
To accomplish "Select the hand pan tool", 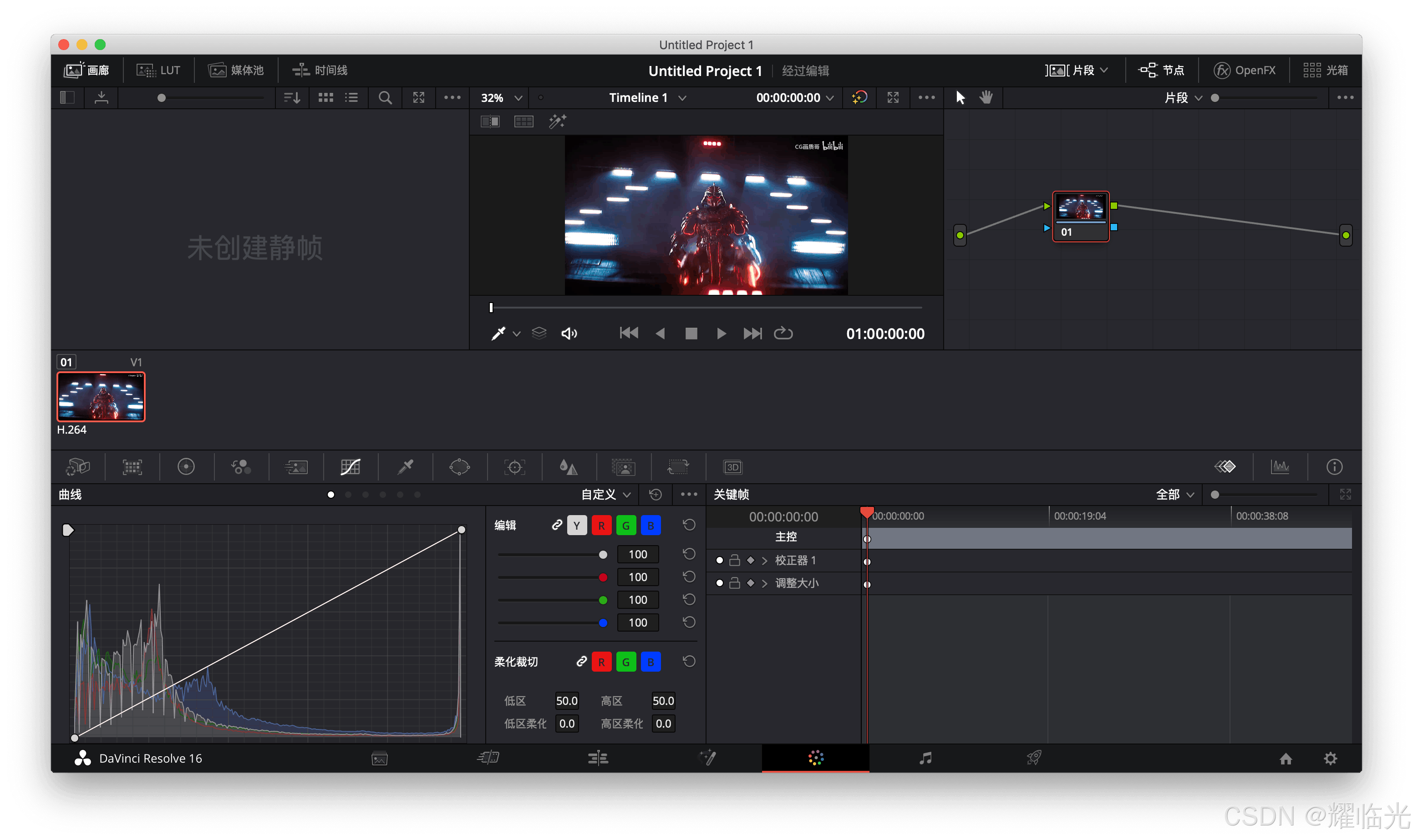I will [x=986, y=97].
